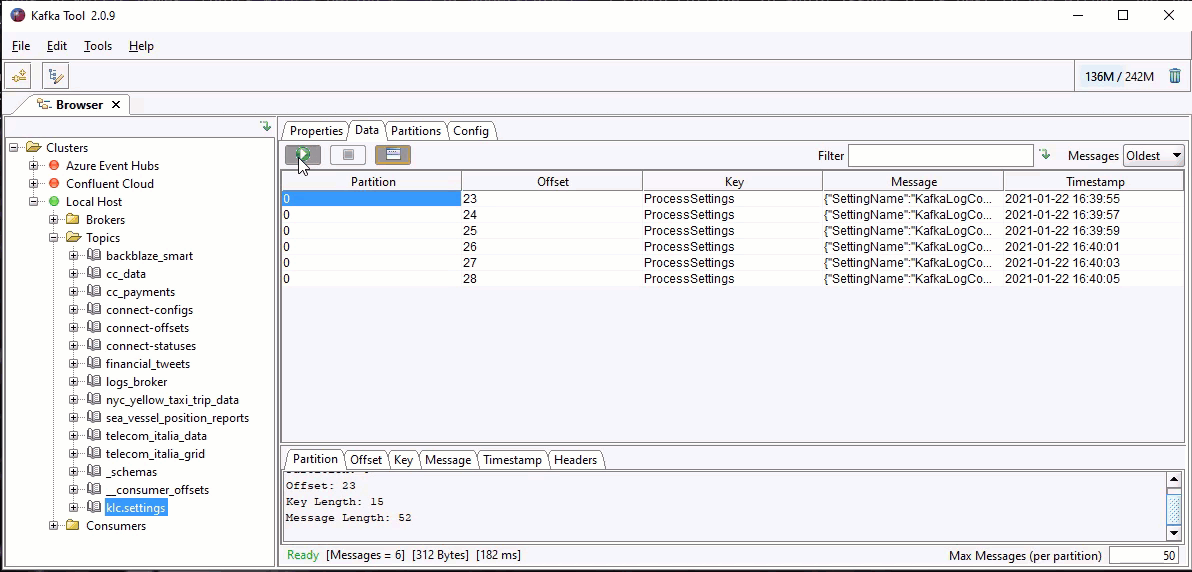The width and height of the screenshot is (1192, 572).
Task: Select the cc_payments topic
Action: click(x=141, y=292)
